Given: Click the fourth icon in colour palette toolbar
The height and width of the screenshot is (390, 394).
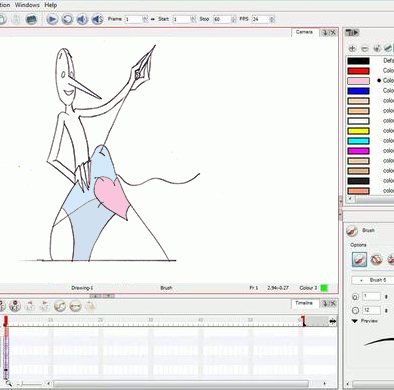Looking at the screenshot, I should tap(388, 49).
